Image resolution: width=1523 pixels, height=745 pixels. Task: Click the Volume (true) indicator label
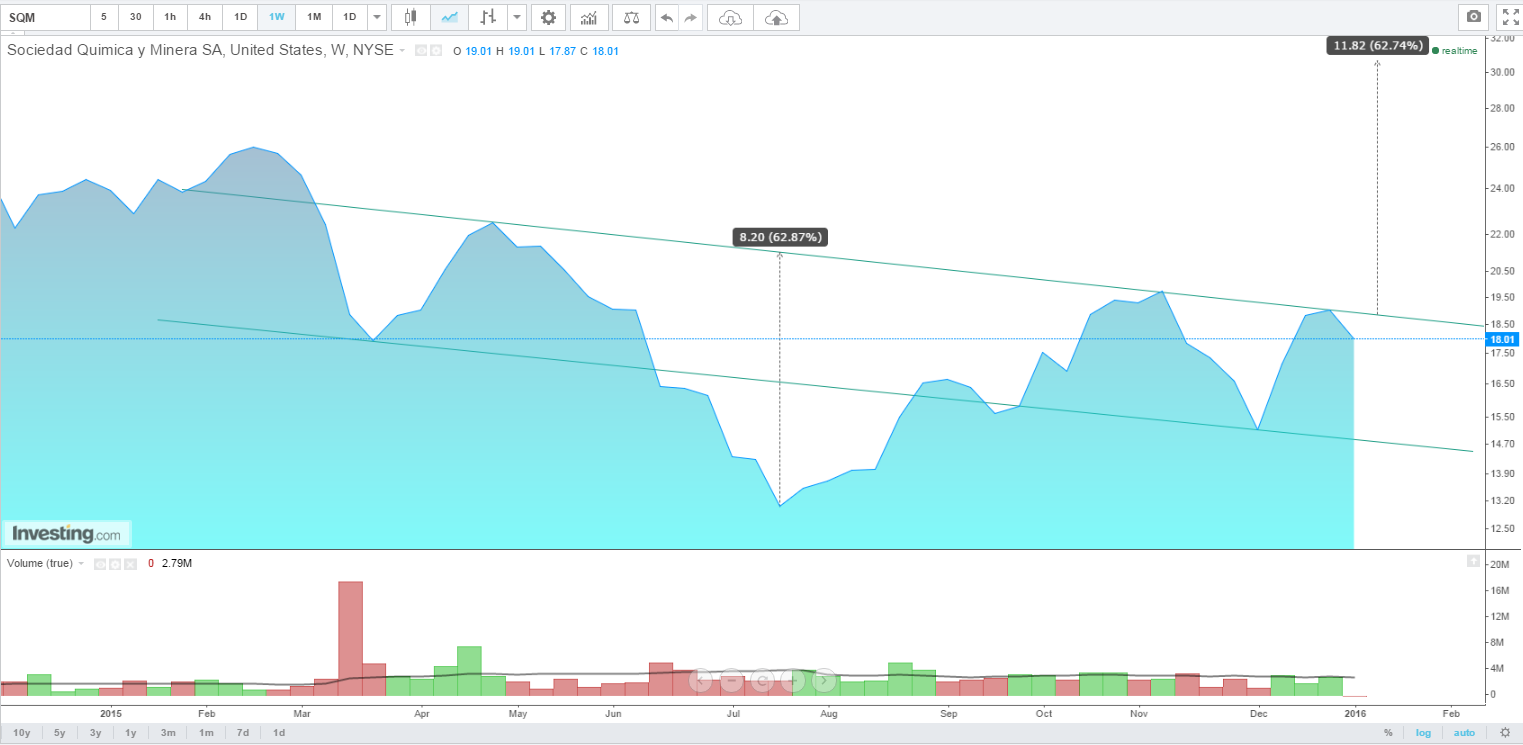tap(40, 564)
